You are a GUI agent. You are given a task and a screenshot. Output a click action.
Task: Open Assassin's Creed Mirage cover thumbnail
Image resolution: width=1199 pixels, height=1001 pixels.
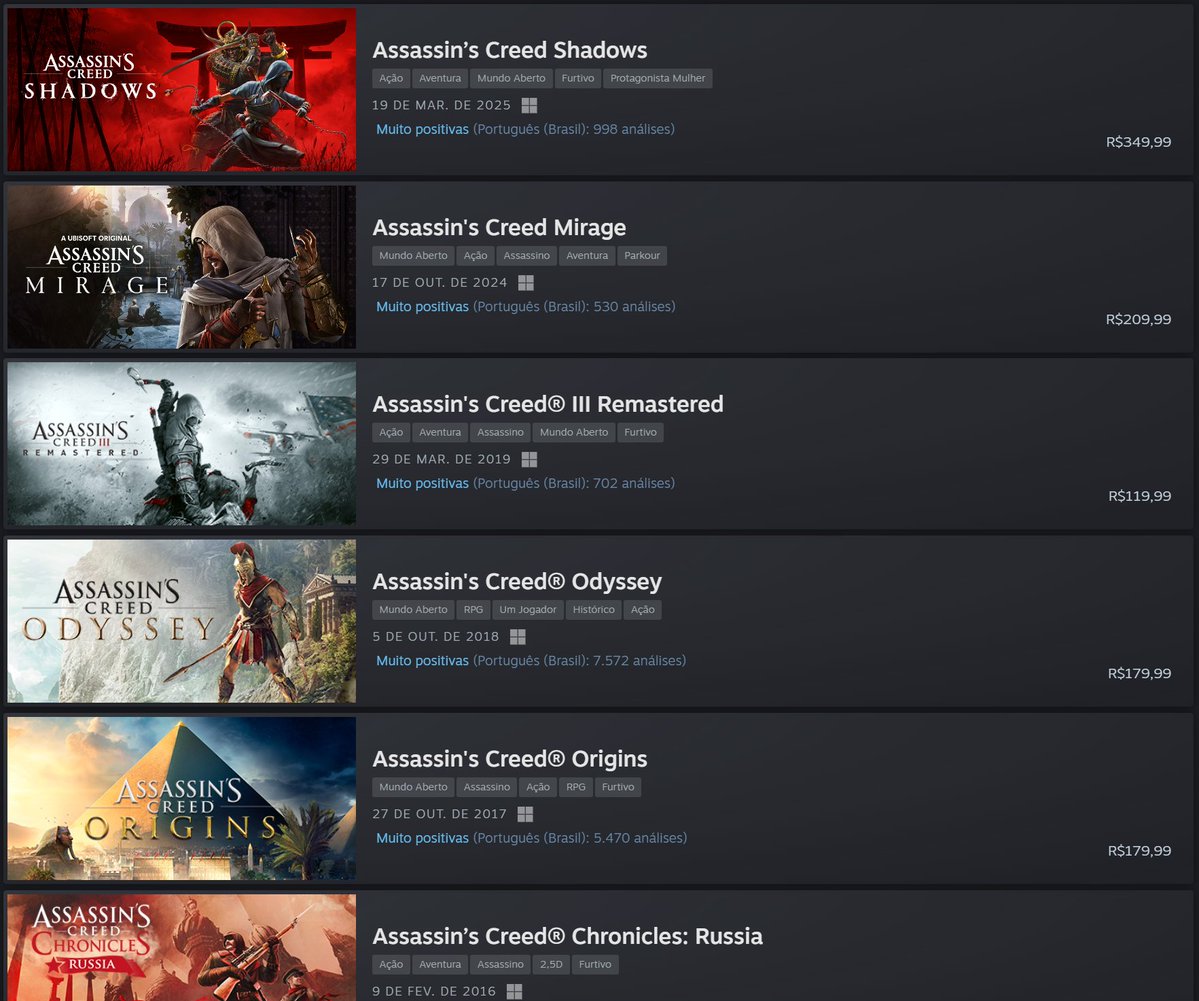click(x=182, y=267)
